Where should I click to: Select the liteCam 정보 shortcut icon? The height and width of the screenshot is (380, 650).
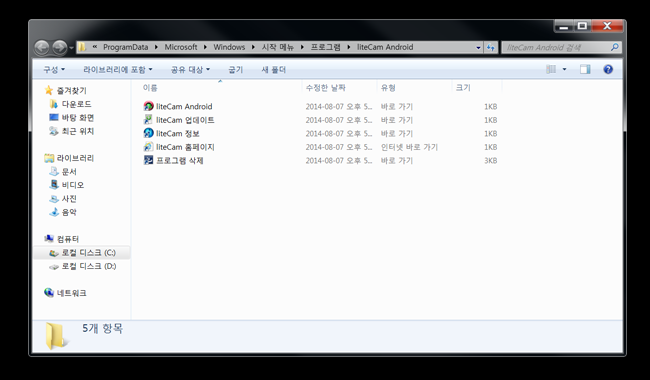point(148,133)
